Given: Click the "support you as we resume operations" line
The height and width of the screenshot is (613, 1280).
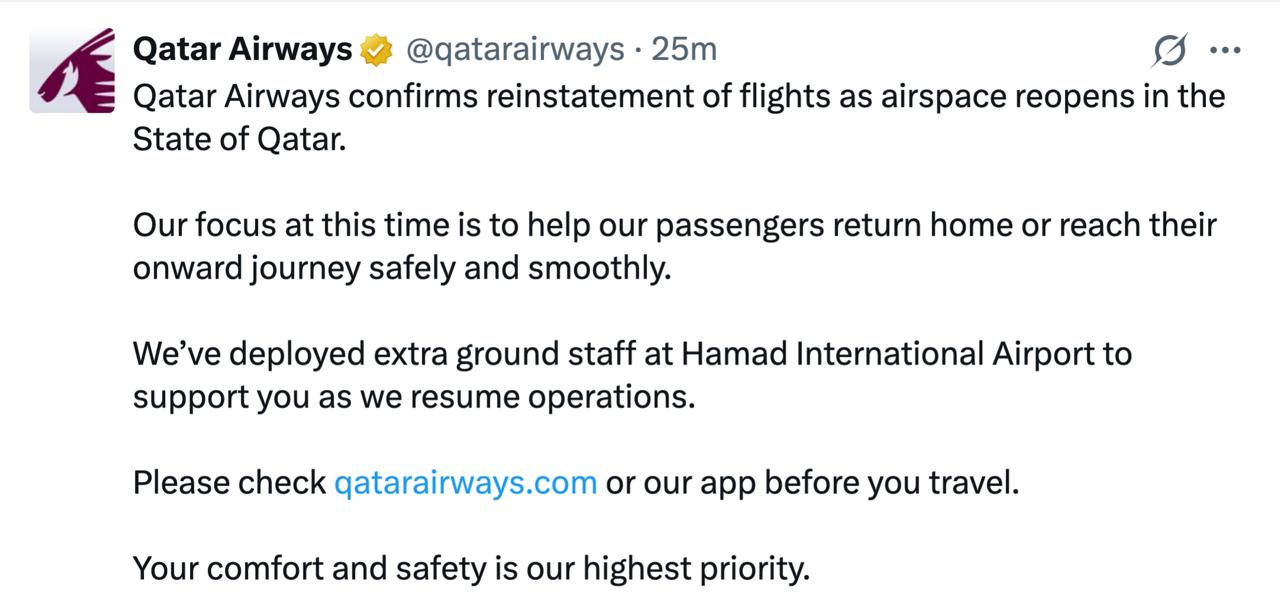Looking at the screenshot, I should (413, 397).
